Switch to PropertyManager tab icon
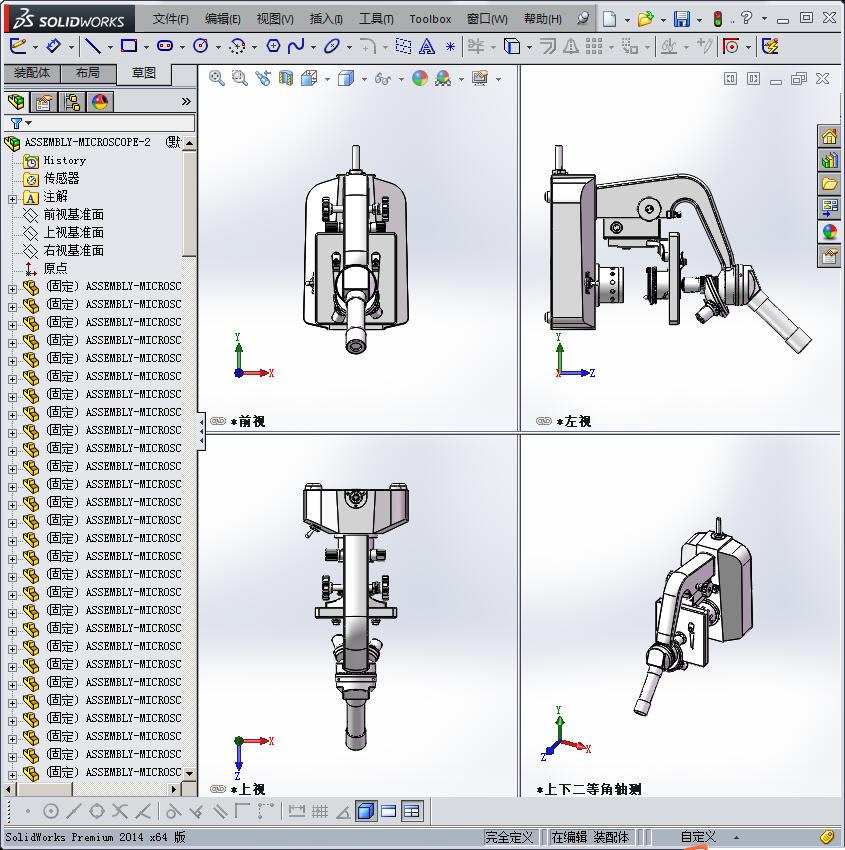845x850 pixels. (x=44, y=102)
